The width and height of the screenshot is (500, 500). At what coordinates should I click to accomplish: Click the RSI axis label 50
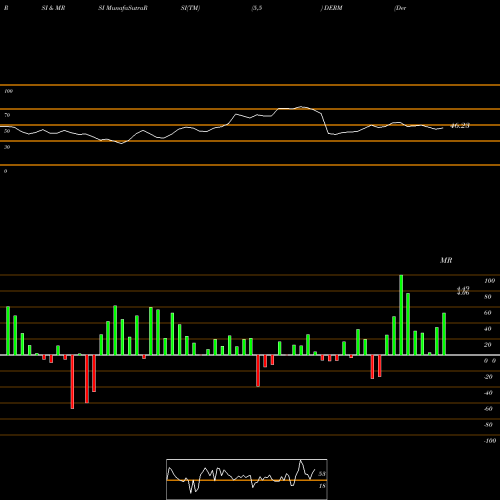7,131
